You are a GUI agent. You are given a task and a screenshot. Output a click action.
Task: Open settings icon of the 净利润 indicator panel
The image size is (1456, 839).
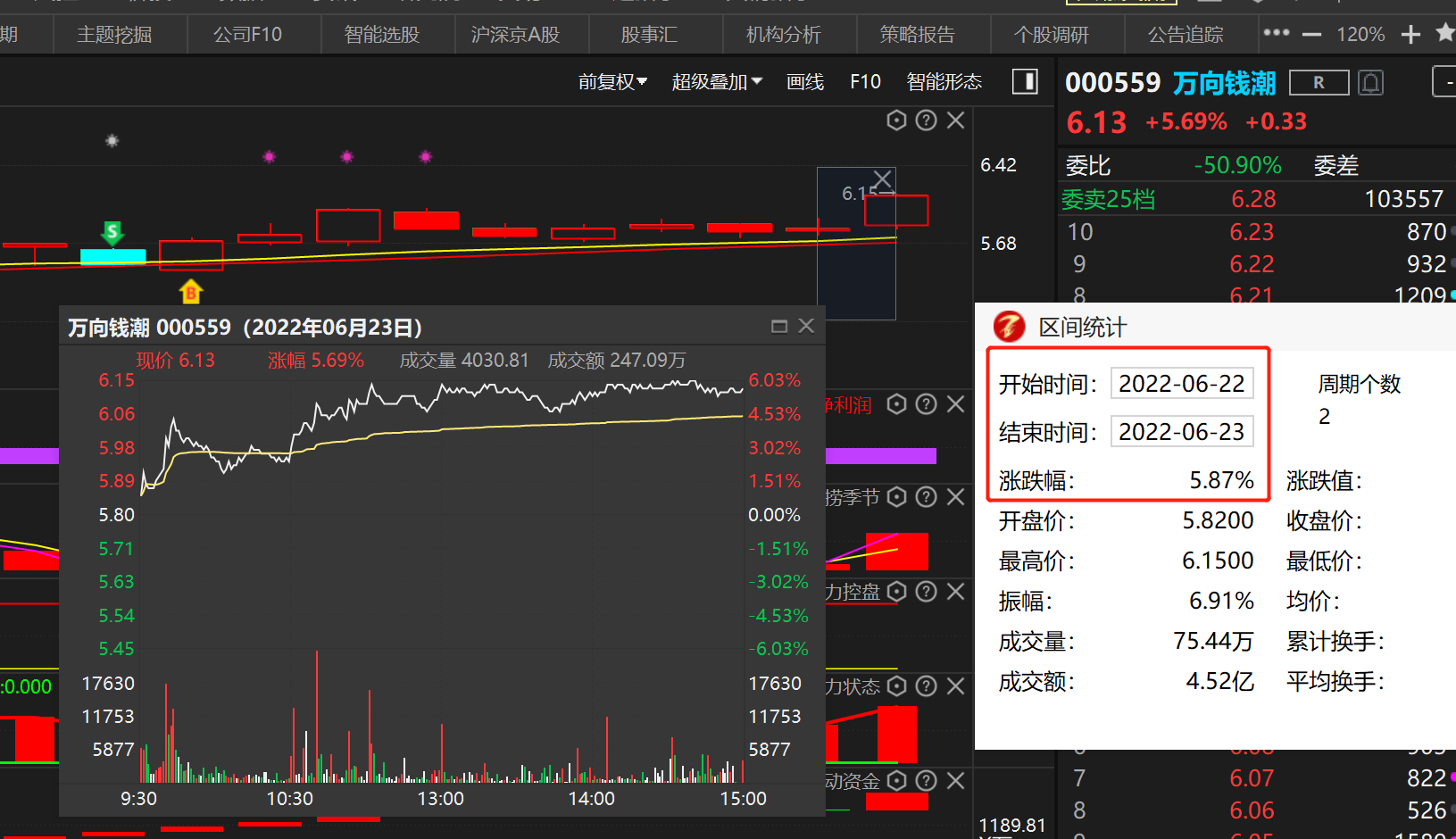tap(897, 404)
